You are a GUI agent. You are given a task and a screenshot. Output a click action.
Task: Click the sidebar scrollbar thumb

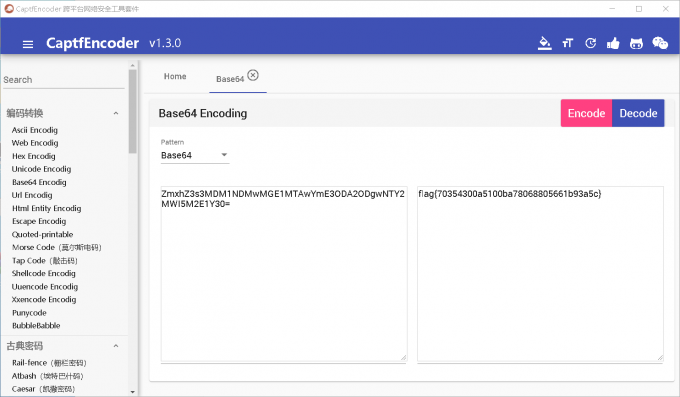tap(133, 111)
